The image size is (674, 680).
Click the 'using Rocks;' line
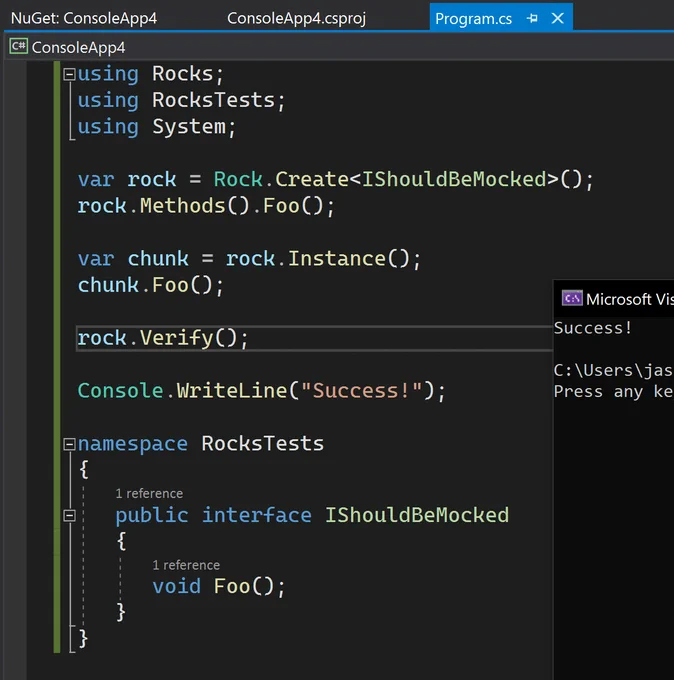tap(151, 74)
